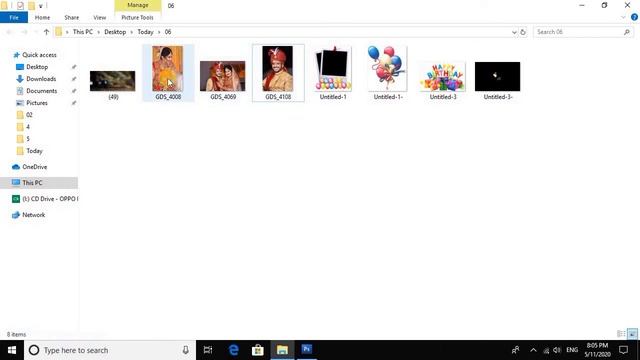Viewport: 640px width, 360px height.
Task: Open Desktop in Quick access
Action: click(x=37, y=67)
